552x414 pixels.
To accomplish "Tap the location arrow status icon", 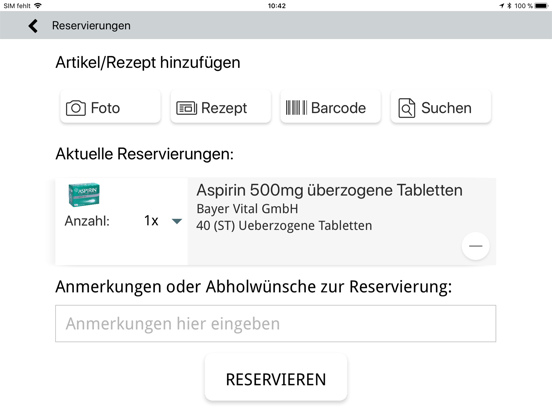I will (502, 6).
